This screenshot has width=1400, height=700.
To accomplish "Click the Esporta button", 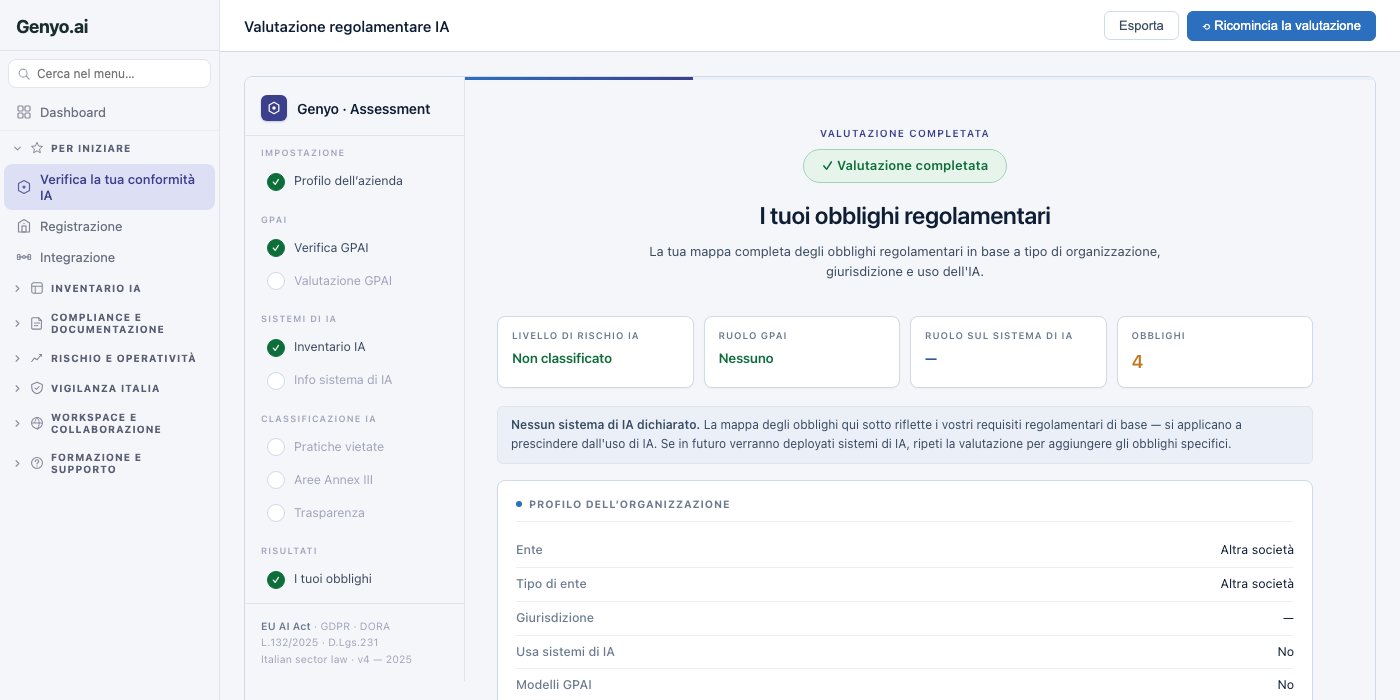I will click(1141, 26).
